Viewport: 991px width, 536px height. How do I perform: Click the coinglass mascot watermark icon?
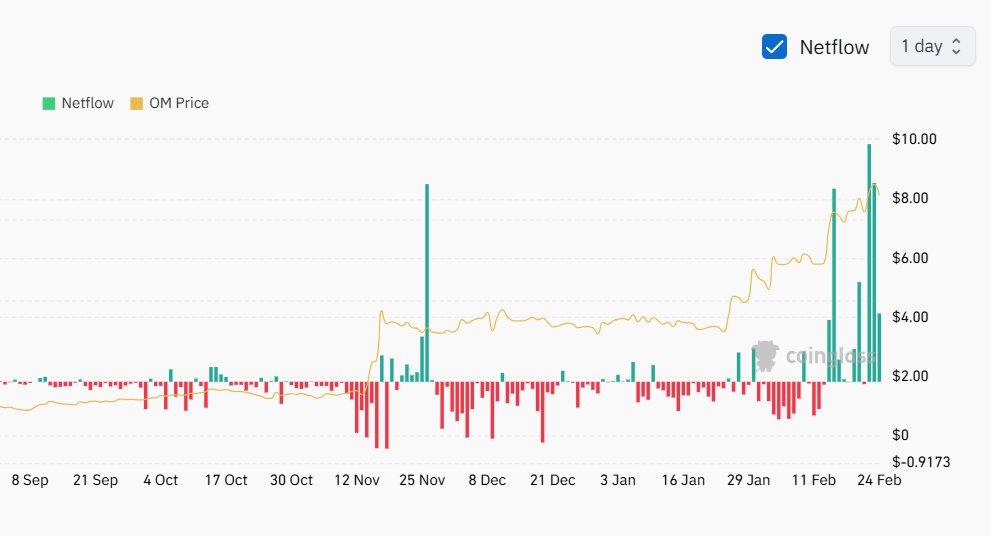766,355
